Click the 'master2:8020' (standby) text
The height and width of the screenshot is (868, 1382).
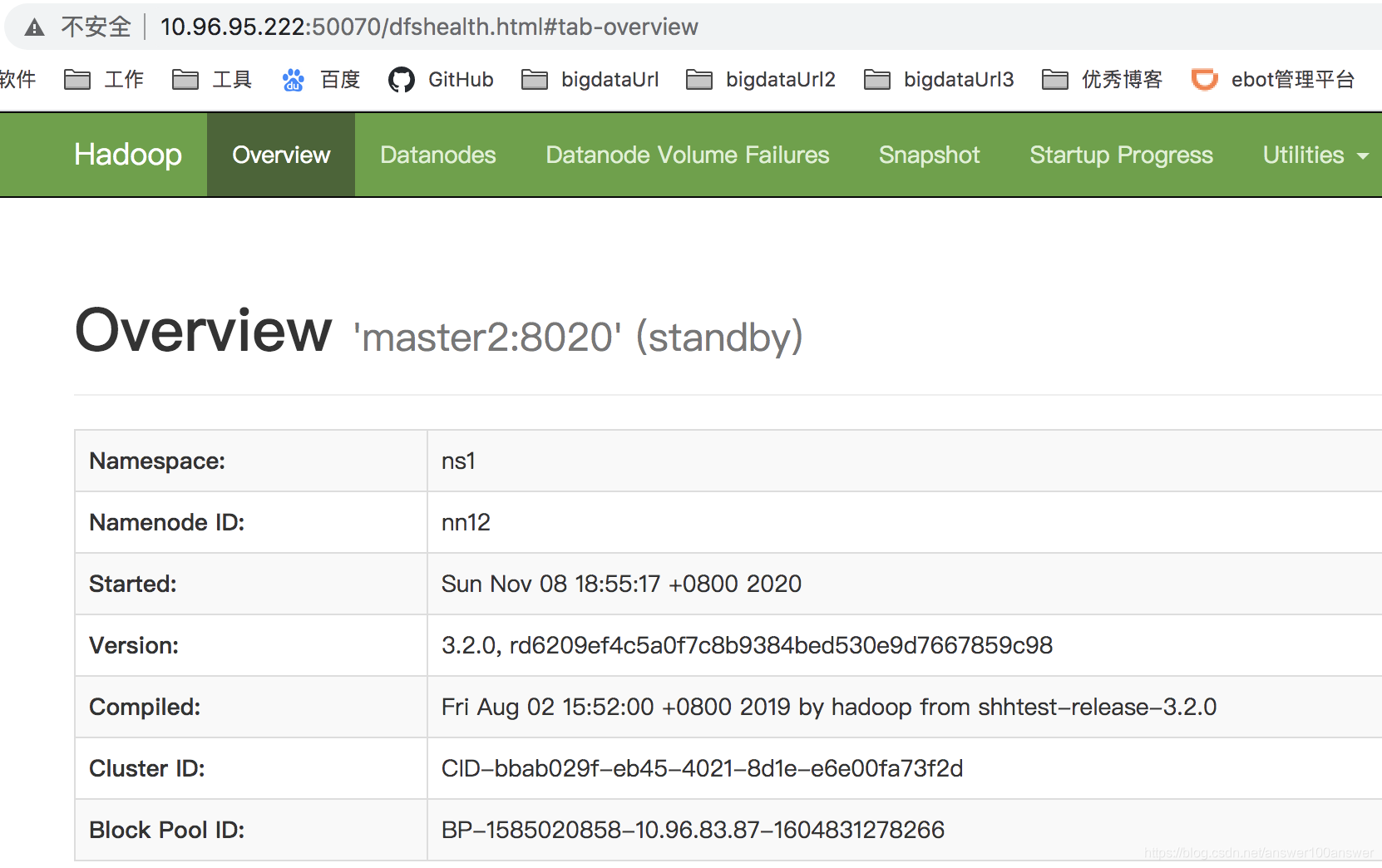579,337
